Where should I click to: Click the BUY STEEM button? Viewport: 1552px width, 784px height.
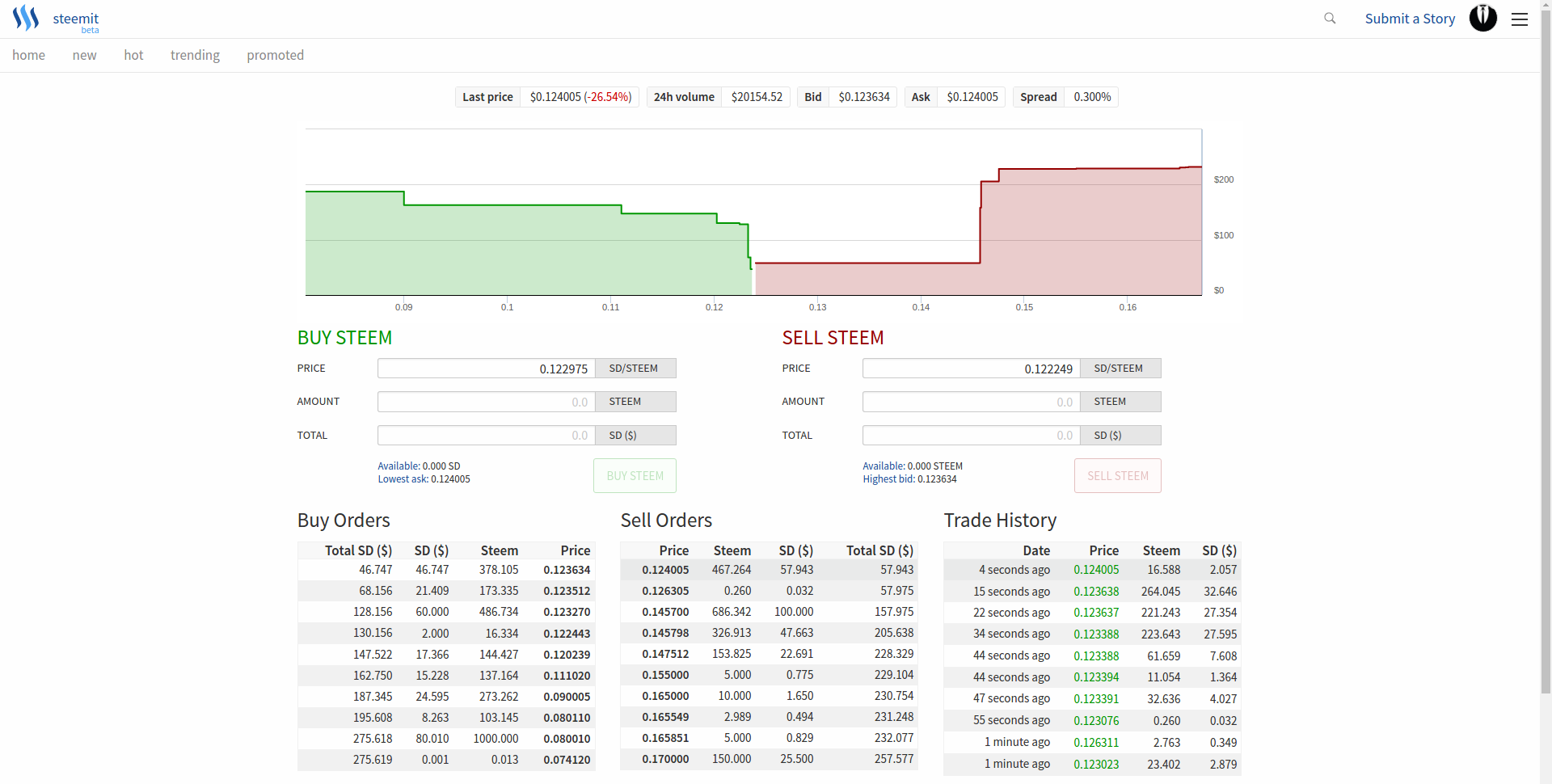click(635, 476)
